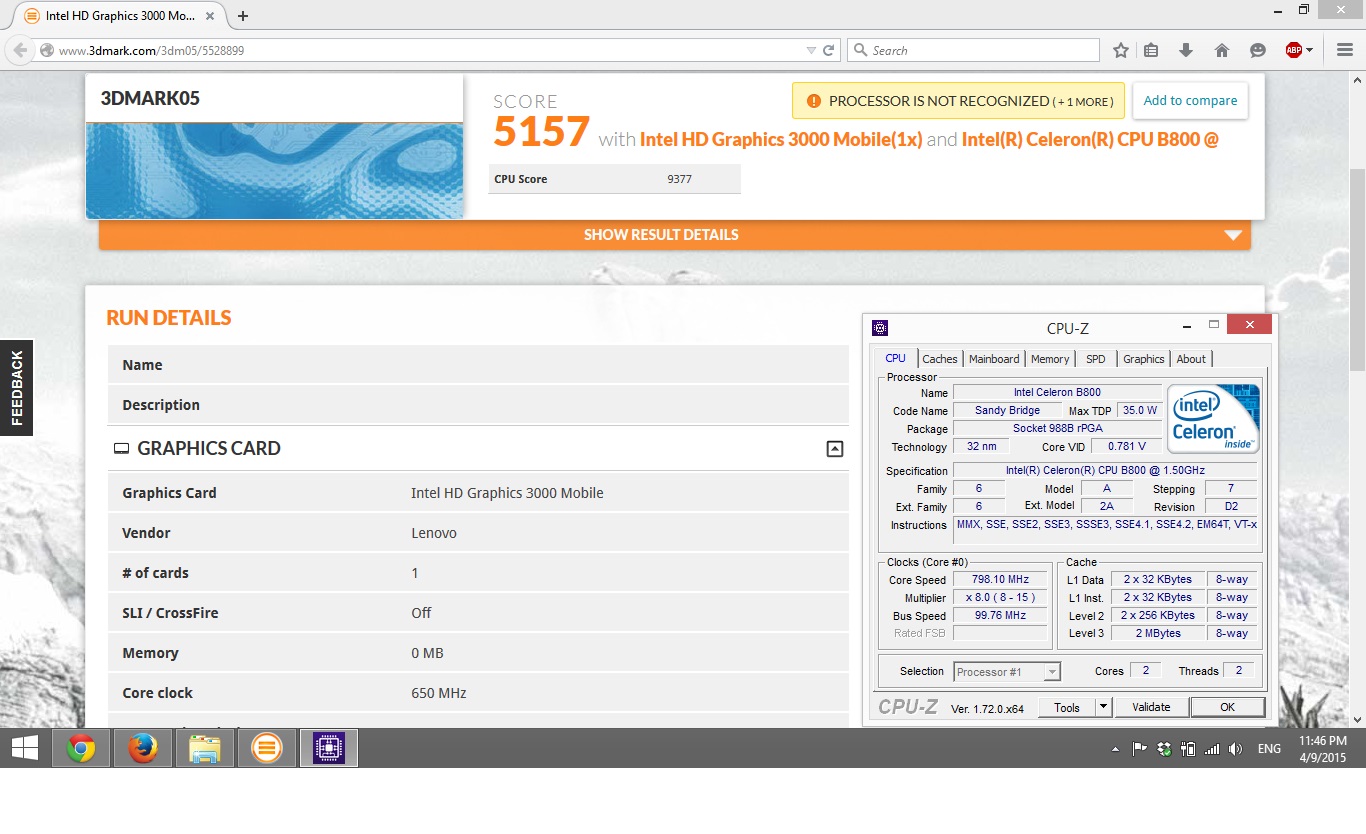Open File Explorer from taskbar
1366x834 pixels.
point(205,748)
